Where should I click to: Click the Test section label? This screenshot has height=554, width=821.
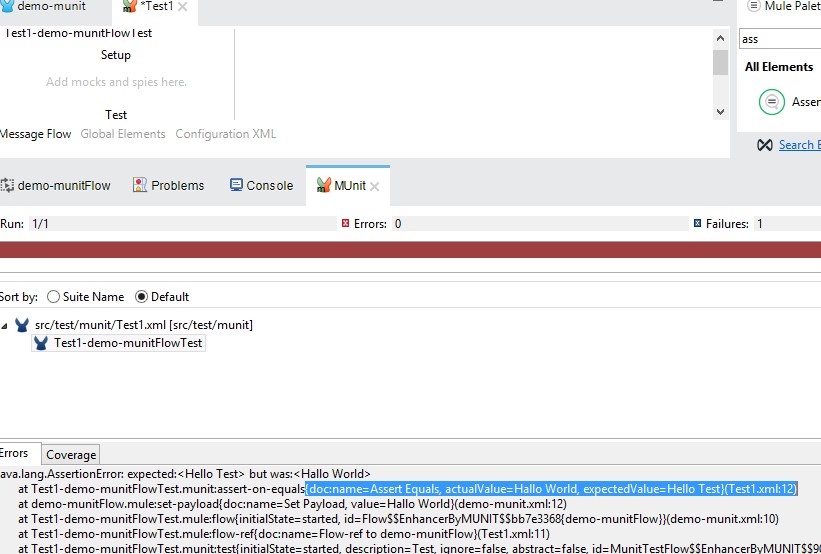point(116,115)
